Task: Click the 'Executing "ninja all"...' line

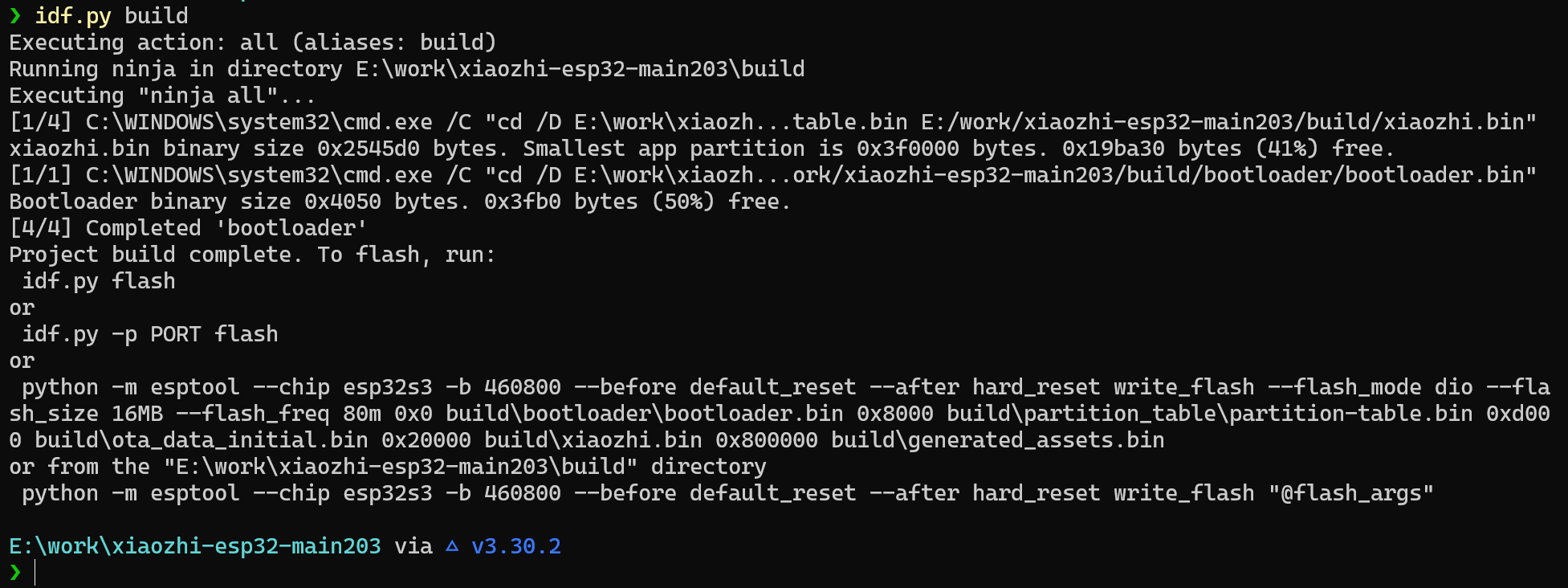Action: (x=162, y=96)
